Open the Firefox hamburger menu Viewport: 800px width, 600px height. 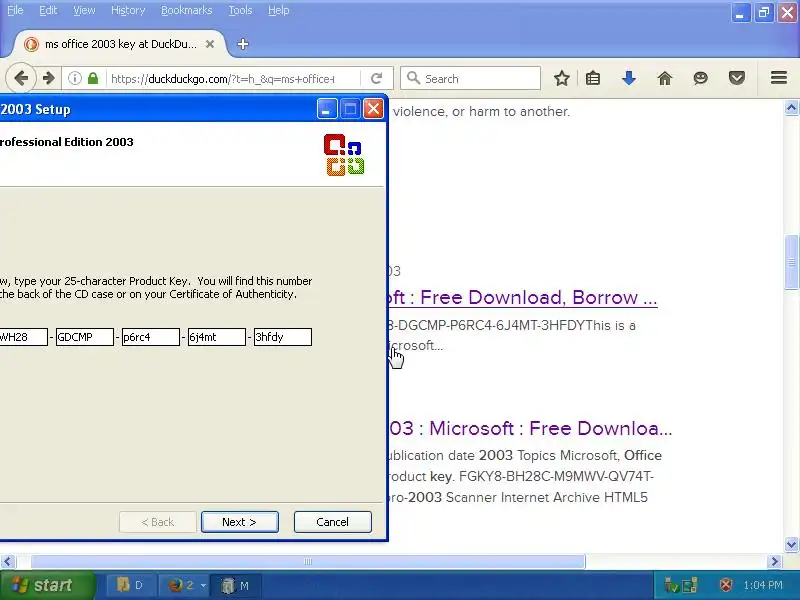coord(779,78)
